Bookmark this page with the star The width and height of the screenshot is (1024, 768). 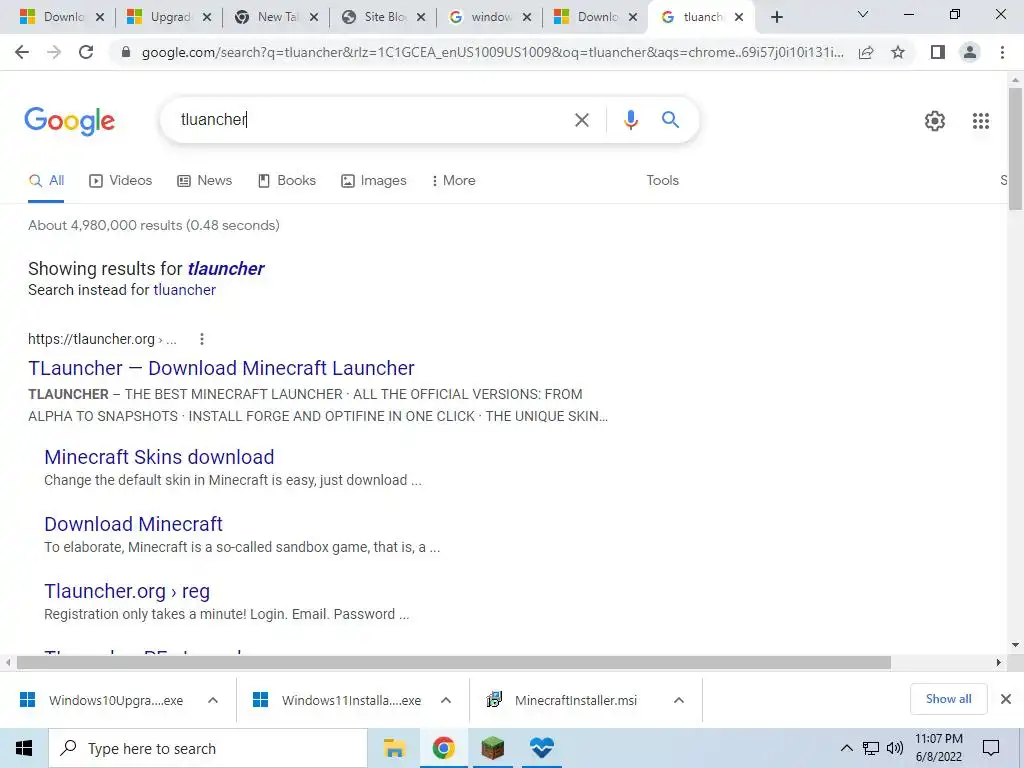pyautogui.click(x=898, y=52)
